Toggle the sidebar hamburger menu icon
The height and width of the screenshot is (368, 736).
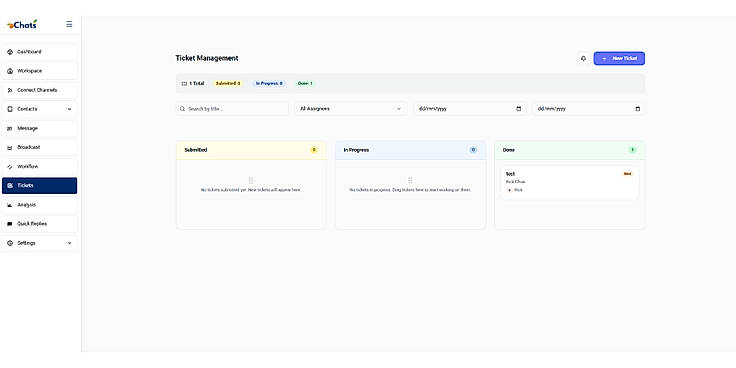pyautogui.click(x=69, y=24)
